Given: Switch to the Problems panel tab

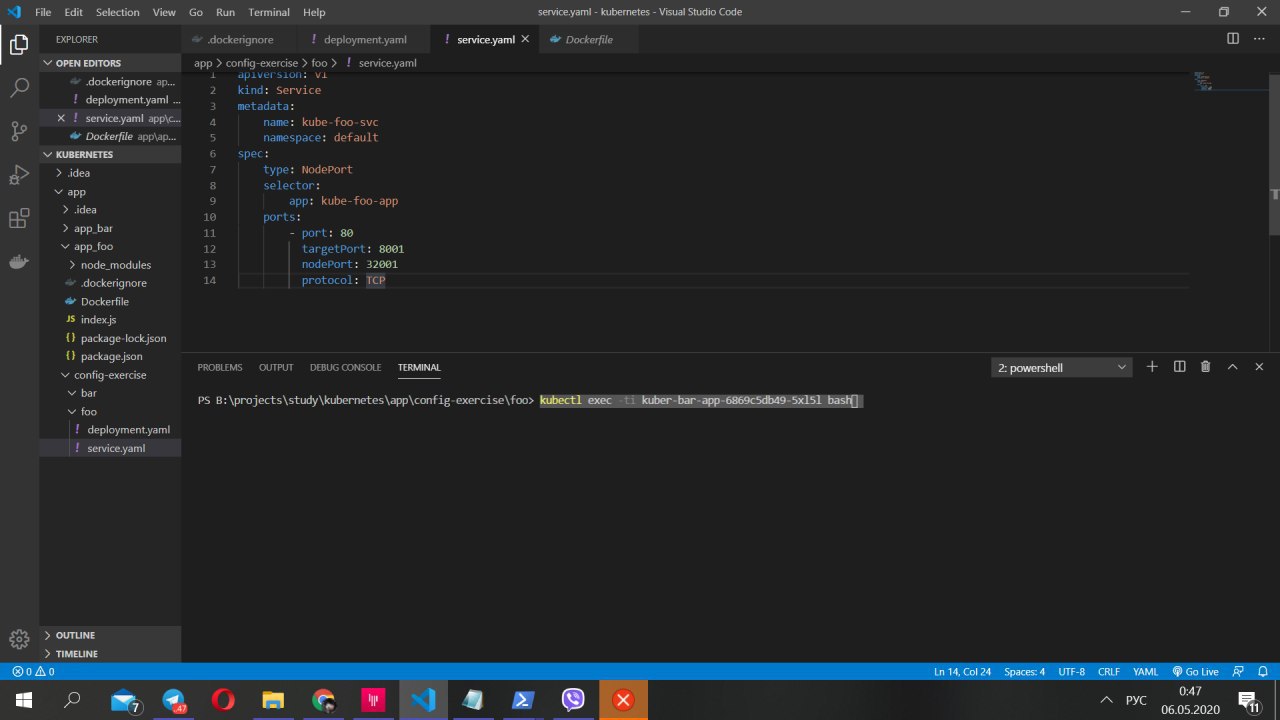Looking at the screenshot, I should (220, 367).
